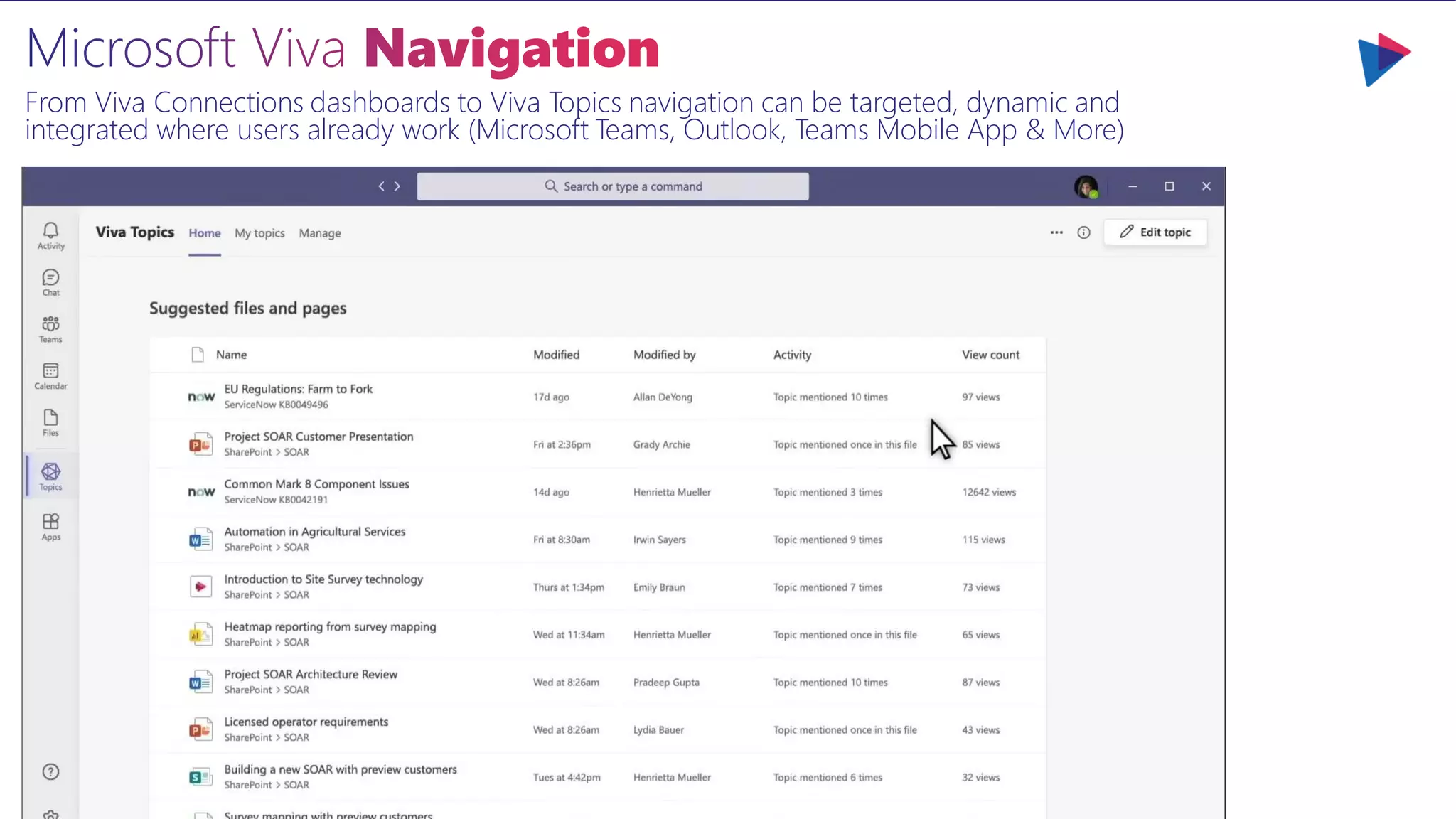Click the 12642 views count
The image size is (1456, 819).
(x=989, y=492)
